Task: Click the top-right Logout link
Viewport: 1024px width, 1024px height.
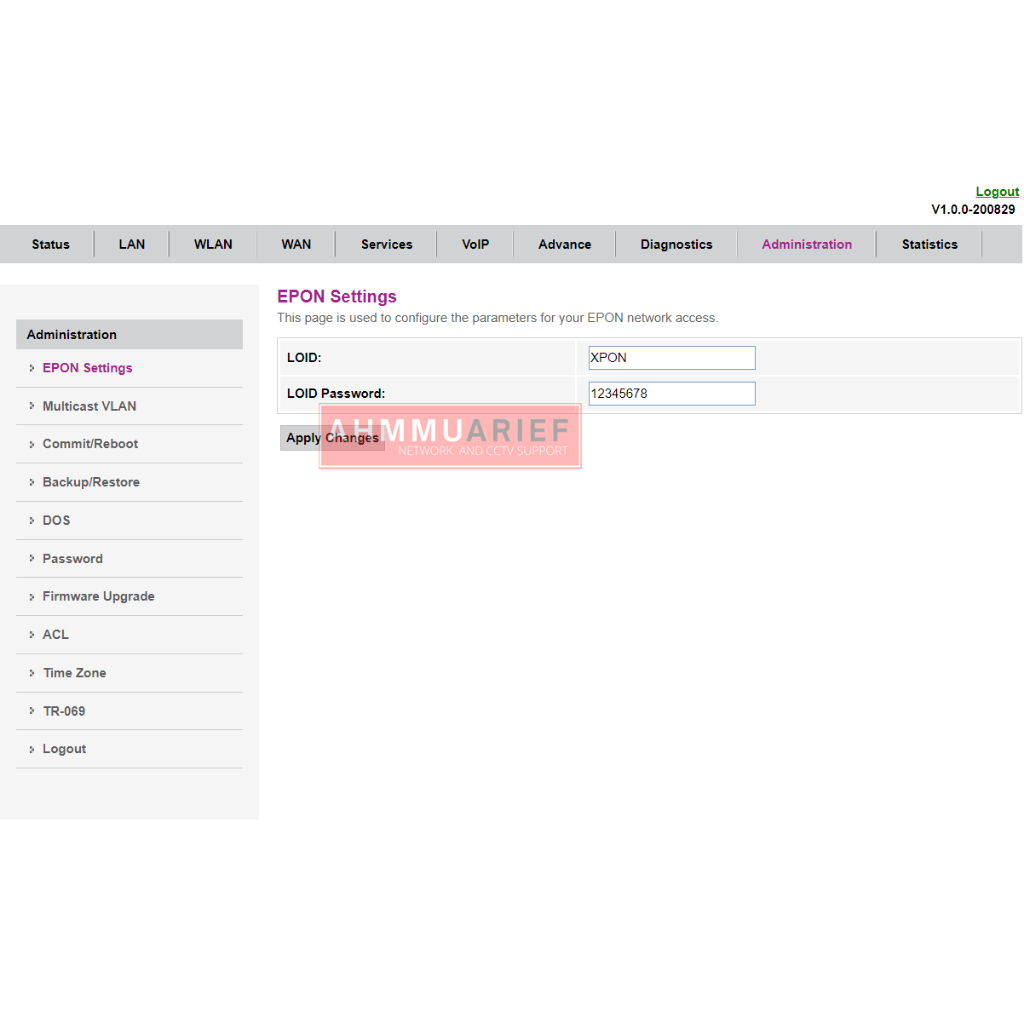Action: pos(997,192)
